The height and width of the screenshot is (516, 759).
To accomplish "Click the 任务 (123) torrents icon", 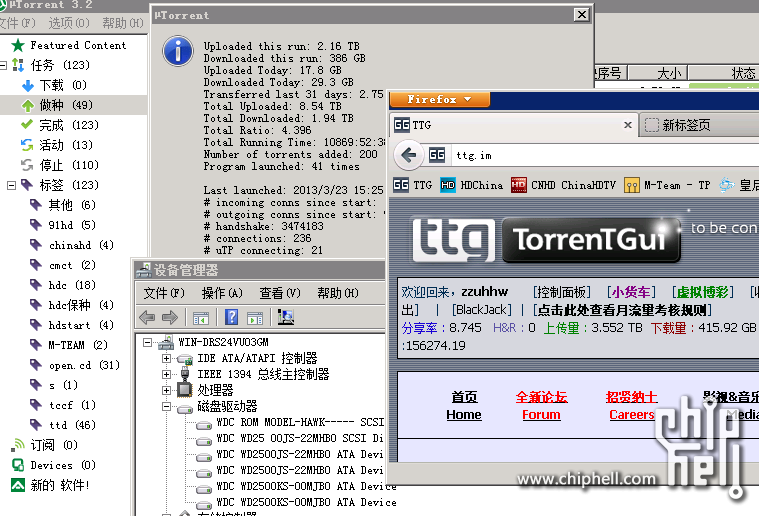I will click(x=18, y=65).
